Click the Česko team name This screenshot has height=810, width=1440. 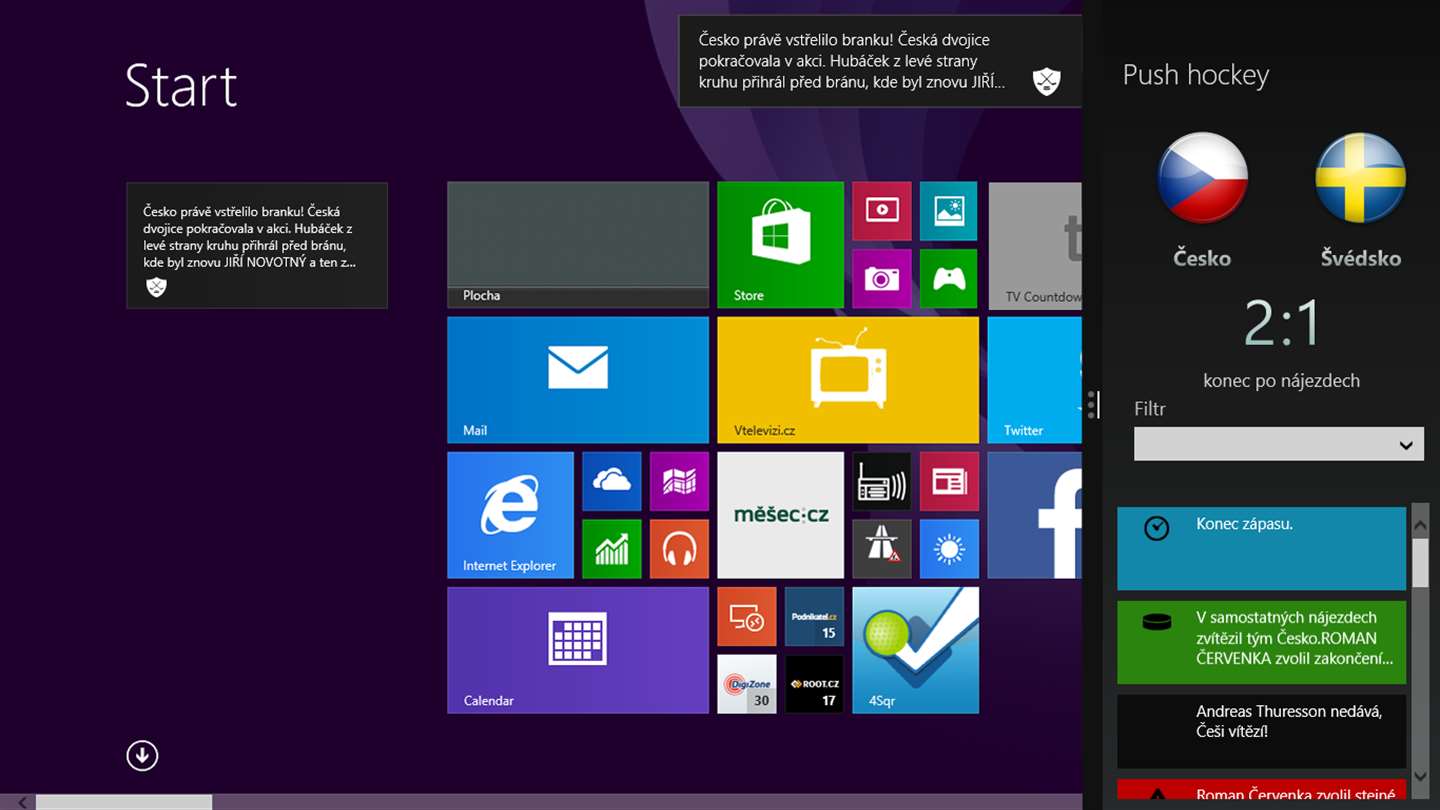click(1202, 258)
